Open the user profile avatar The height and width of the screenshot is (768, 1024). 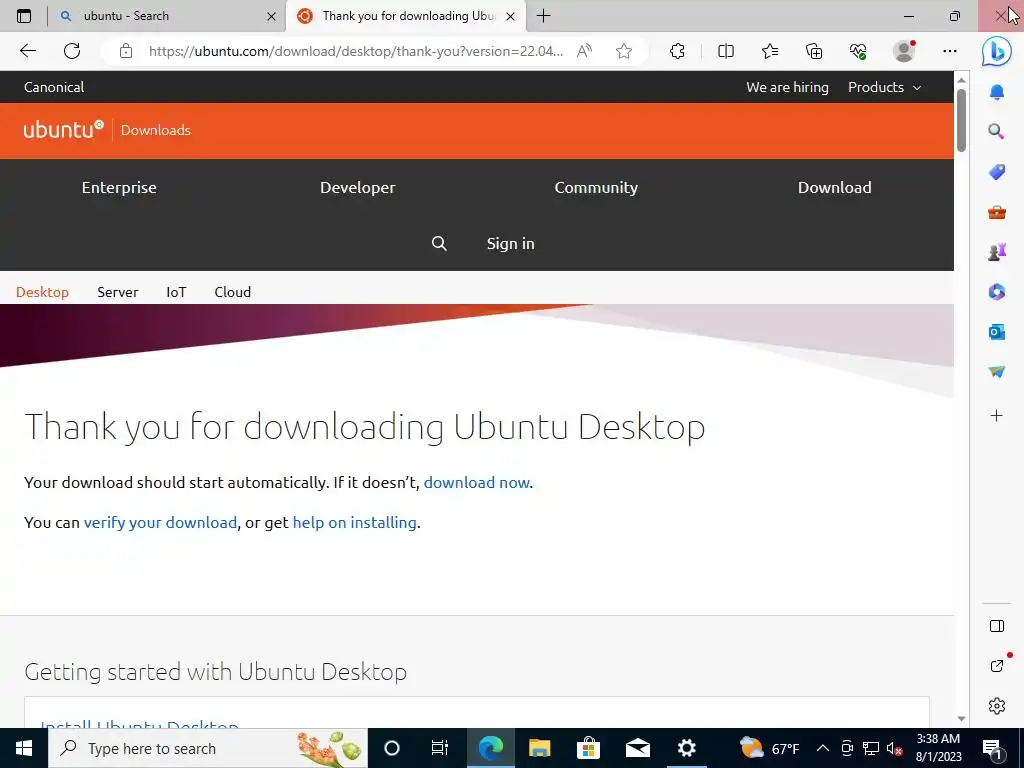pos(904,51)
